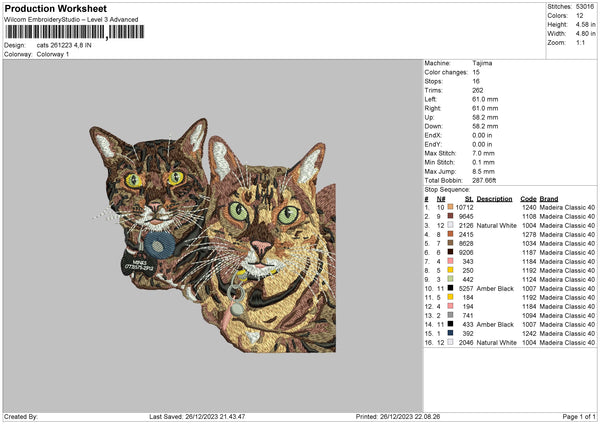Image resolution: width=600 pixels, height=424 pixels.
Task: Click the Stitches value 53016
Action: 585,7
